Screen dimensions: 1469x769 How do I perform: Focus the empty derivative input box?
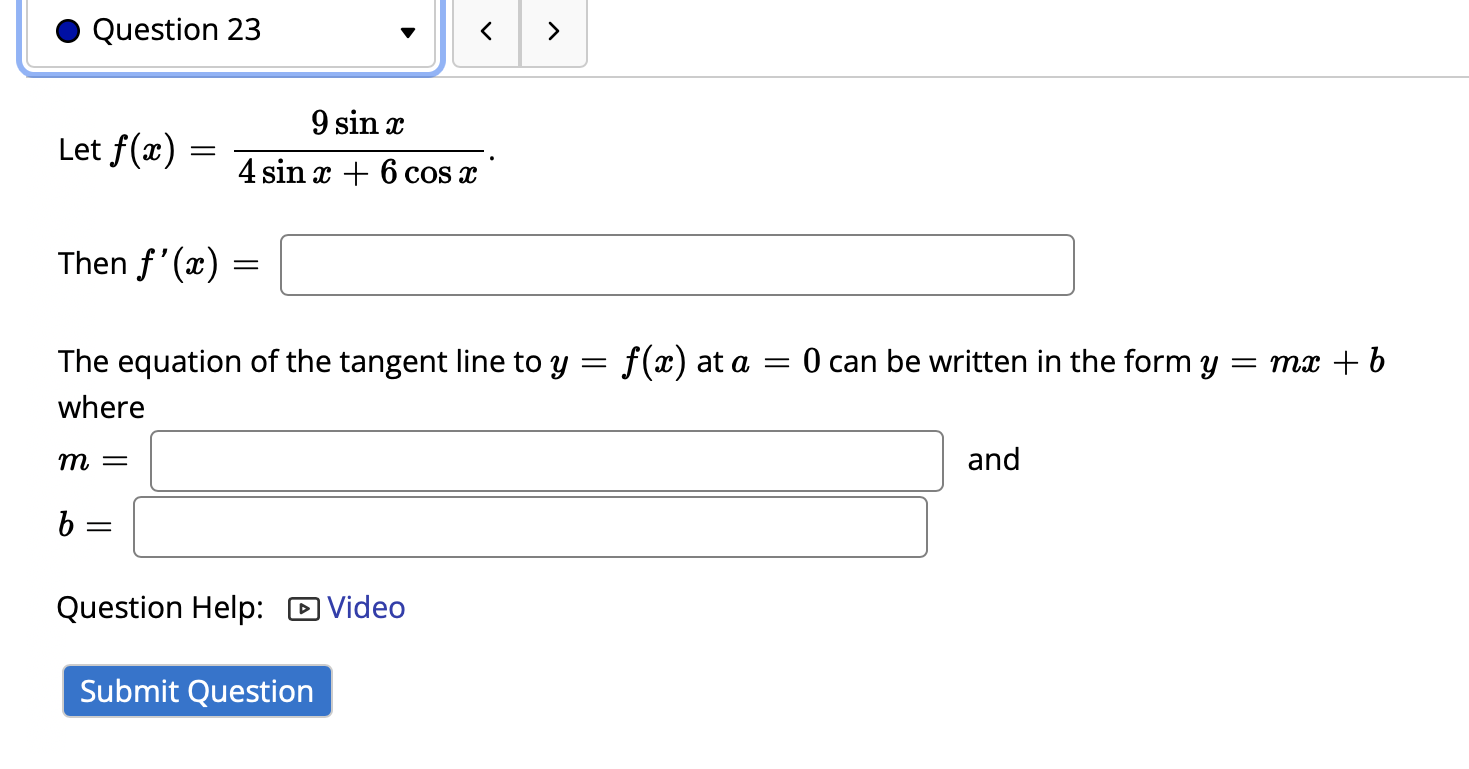(x=677, y=264)
